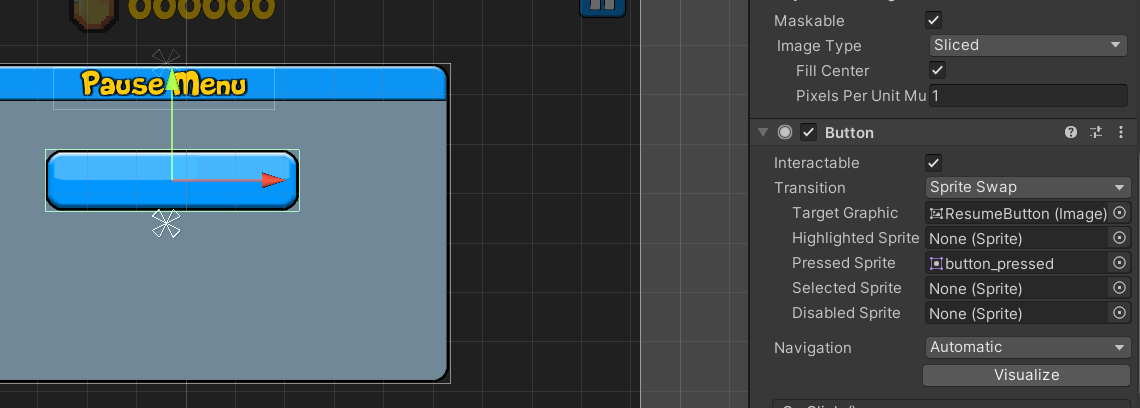
Task: Click the red X-axis move arrow
Action: 273,180
